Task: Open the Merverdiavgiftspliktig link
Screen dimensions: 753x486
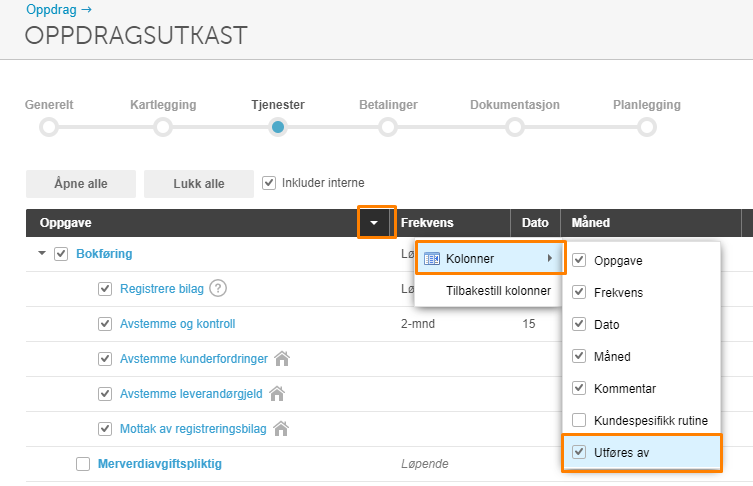Action: [160, 464]
